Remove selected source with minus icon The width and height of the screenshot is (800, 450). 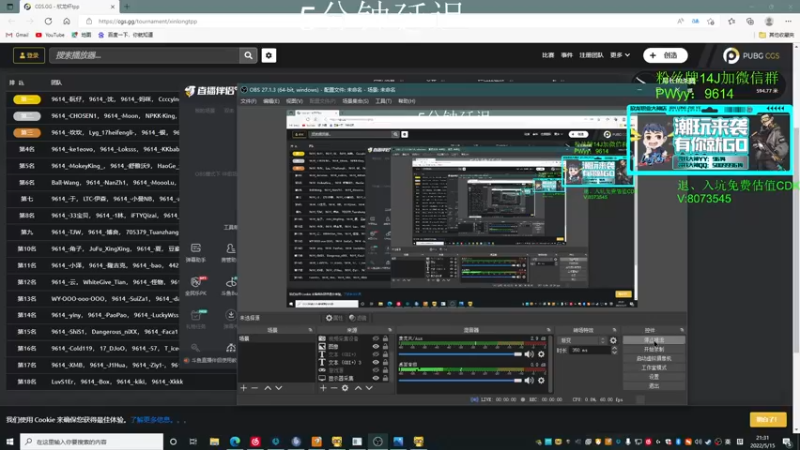click(x=334, y=388)
